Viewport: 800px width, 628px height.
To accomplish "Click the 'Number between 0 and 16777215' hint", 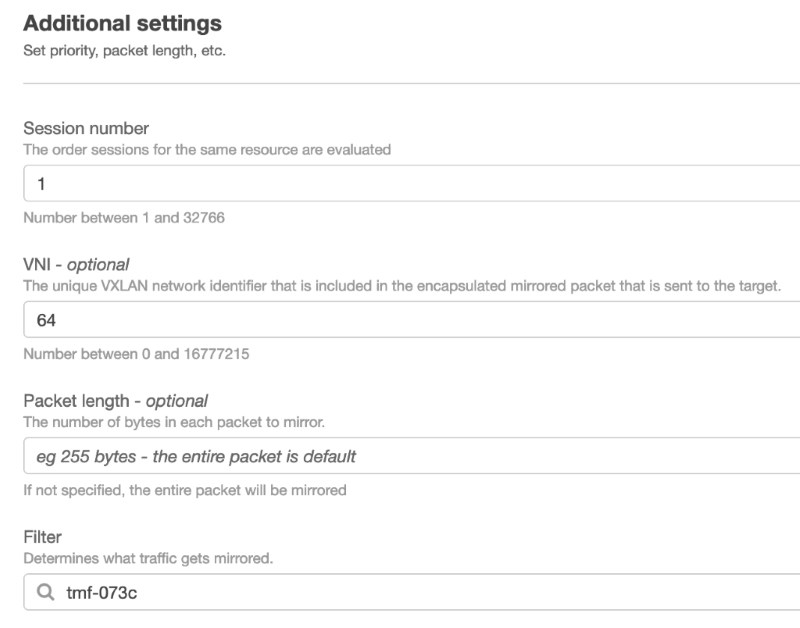I will (x=136, y=354).
